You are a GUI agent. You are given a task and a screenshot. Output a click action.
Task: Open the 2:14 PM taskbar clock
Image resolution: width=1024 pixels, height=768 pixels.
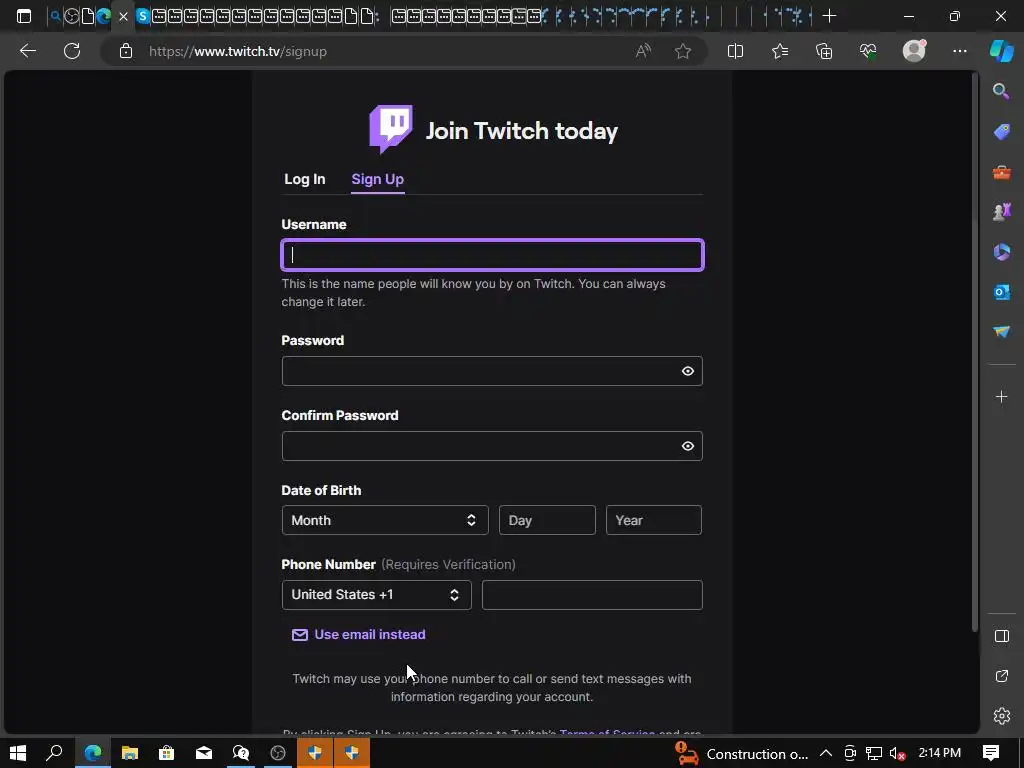939,753
